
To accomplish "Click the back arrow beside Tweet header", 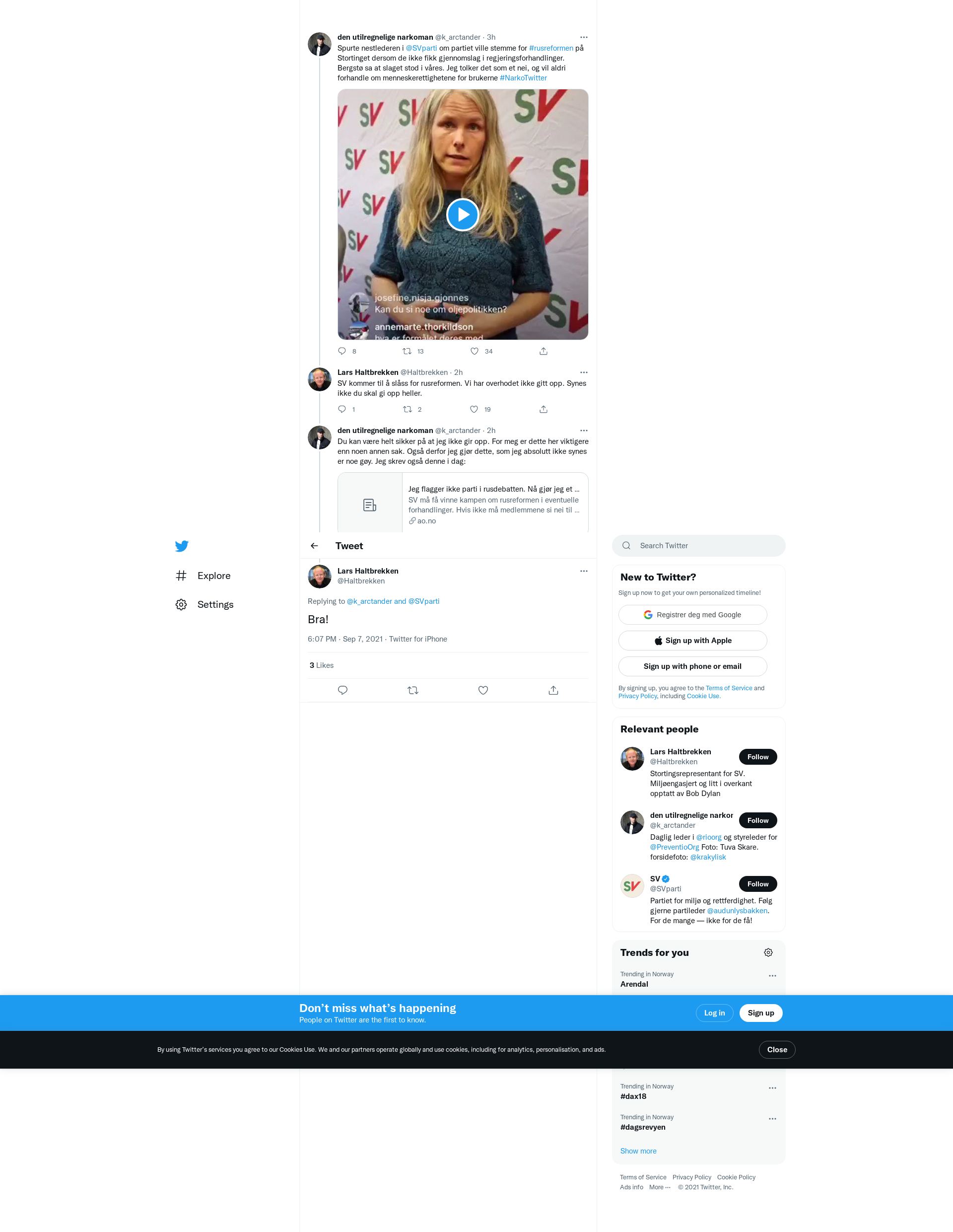I will [x=314, y=546].
